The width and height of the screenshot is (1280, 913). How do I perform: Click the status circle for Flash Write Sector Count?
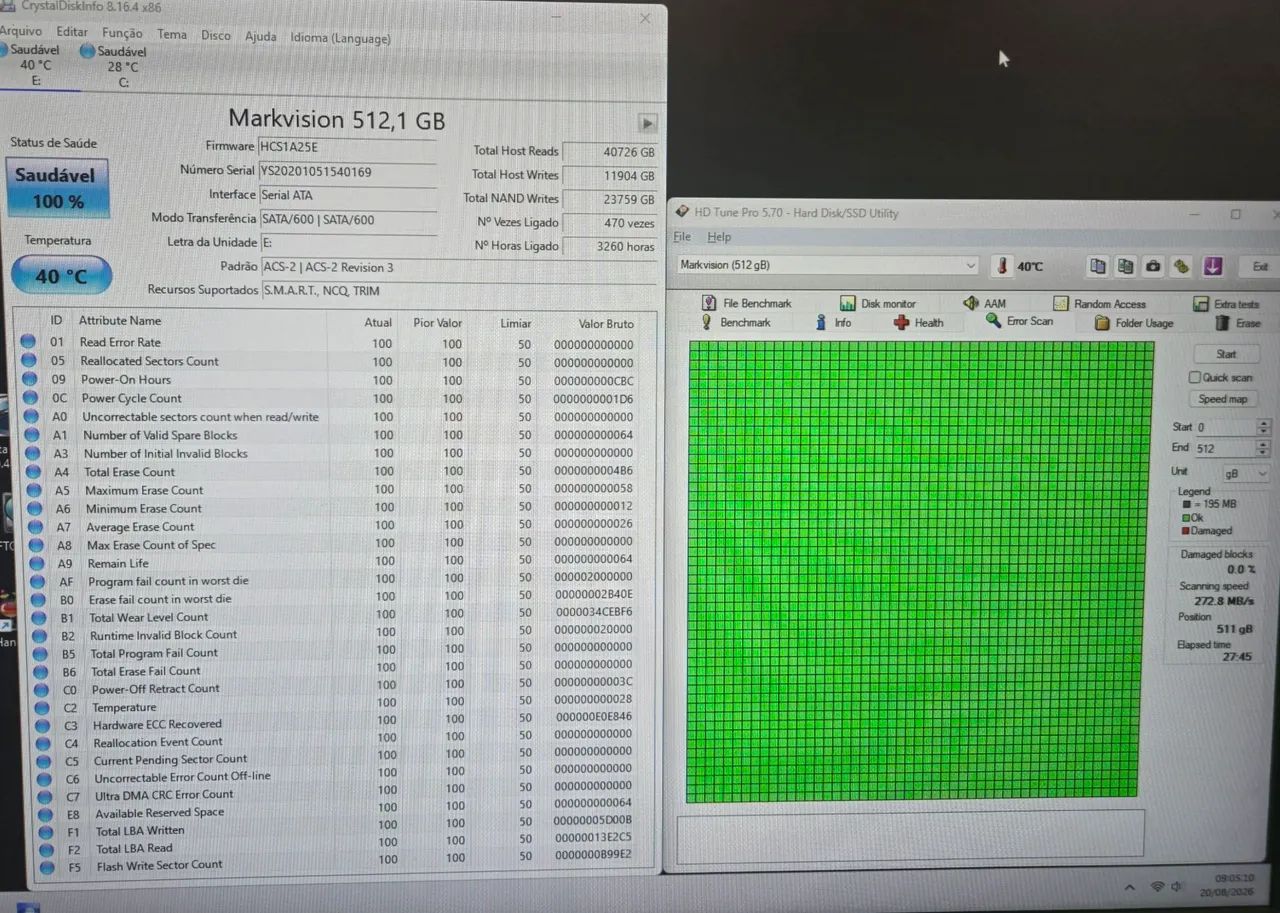coord(46,866)
